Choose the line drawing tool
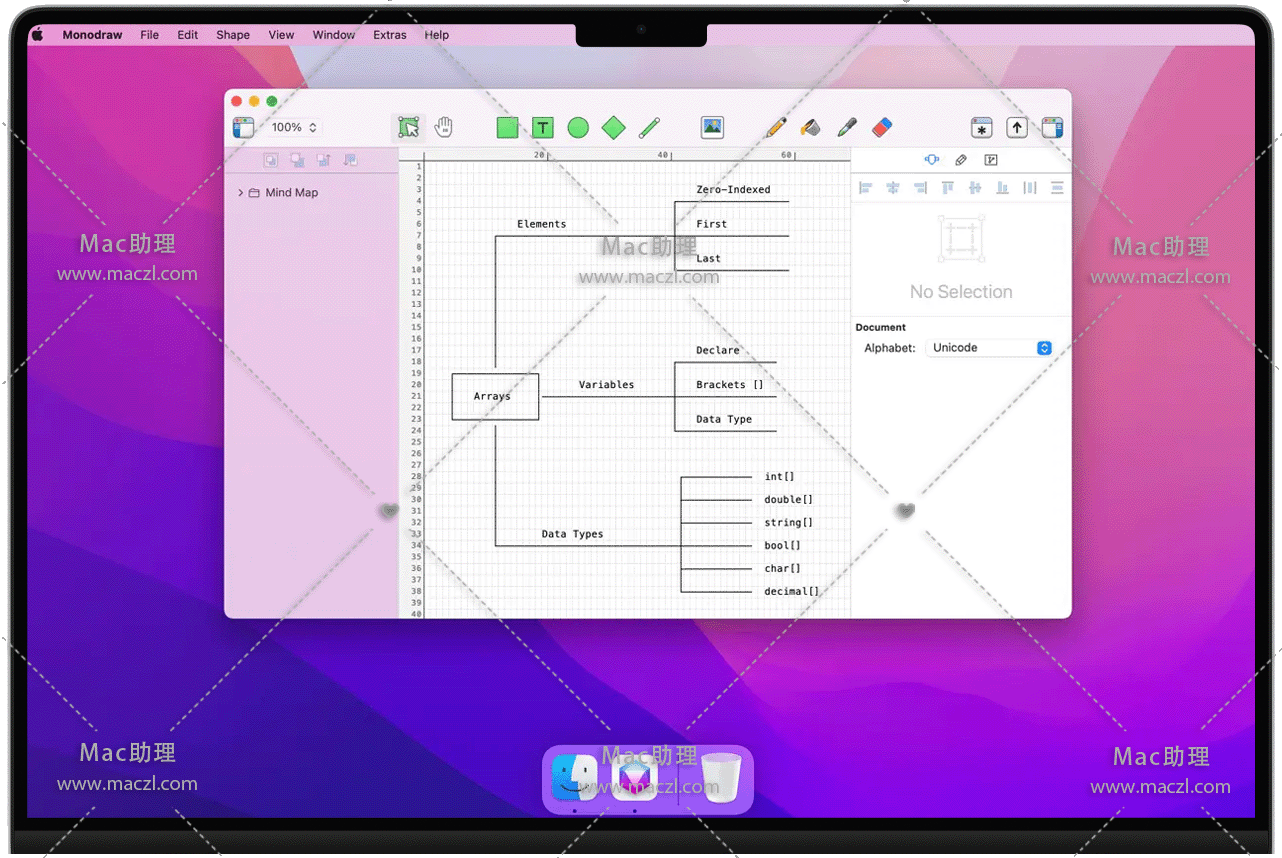This screenshot has height=858, width=1282. pyautogui.click(x=649, y=127)
